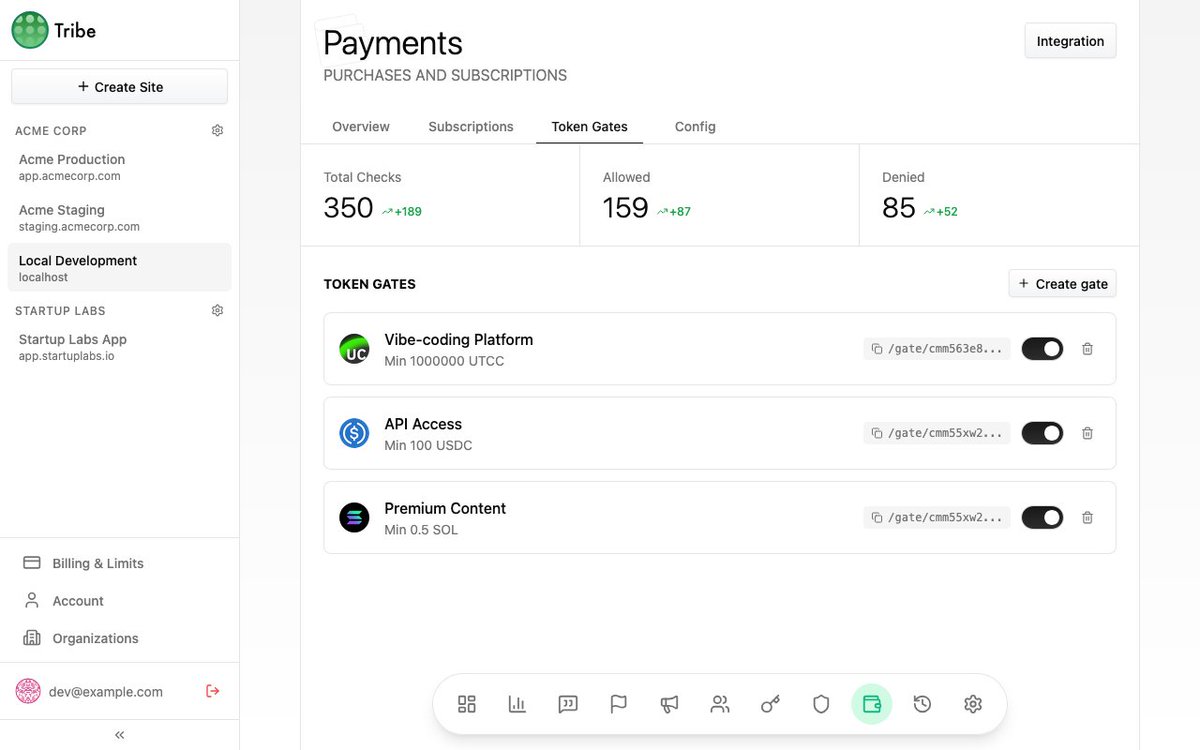Select the Acme Staging site
This screenshot has width=1200, height=750.
119,218
